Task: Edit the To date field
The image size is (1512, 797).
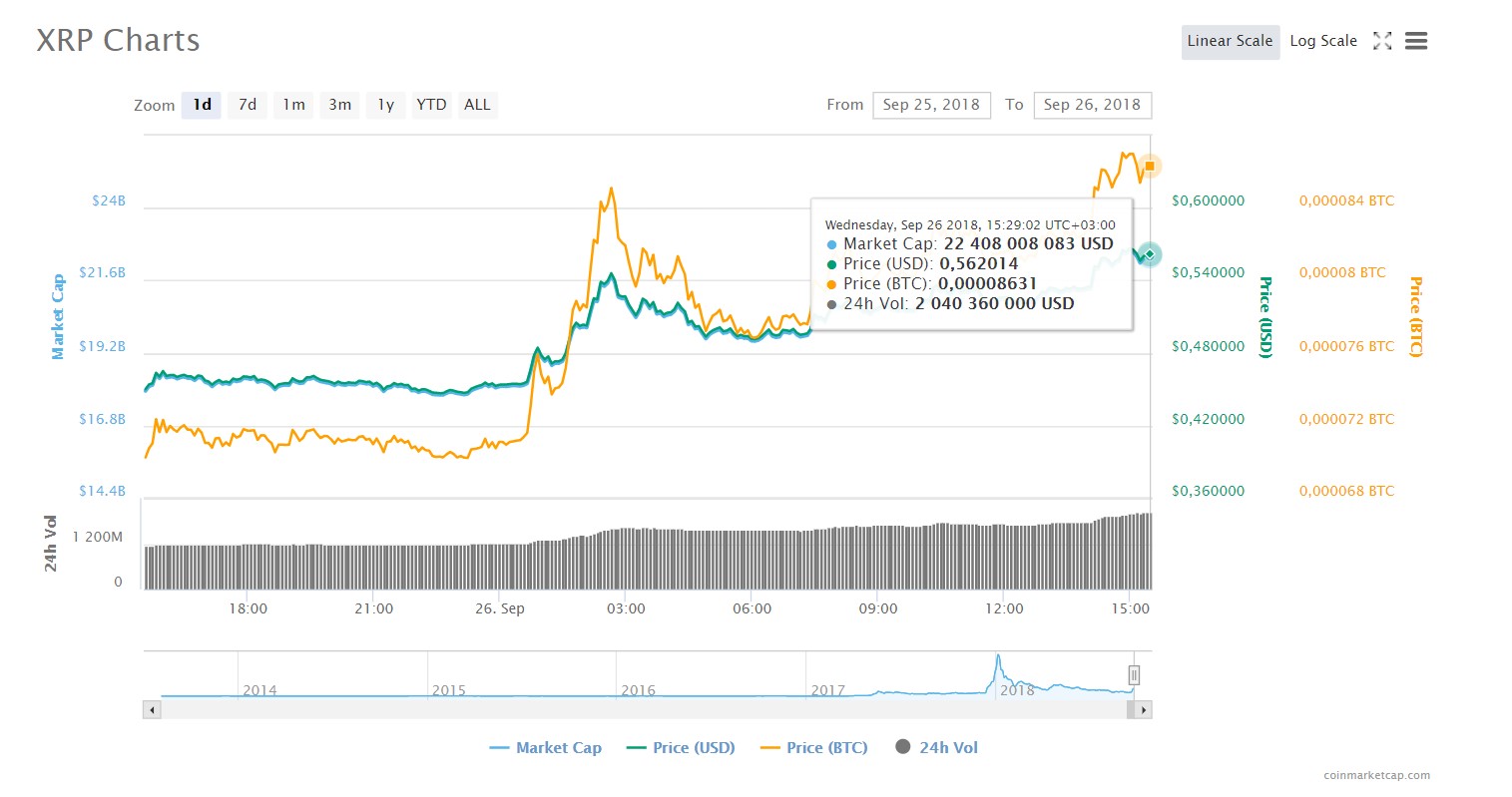Action: [1092, 105]
